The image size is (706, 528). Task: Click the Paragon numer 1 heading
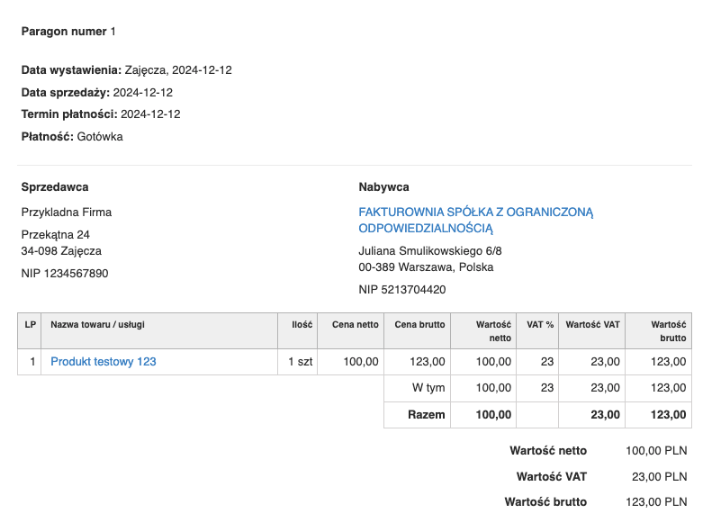point(69,32)
